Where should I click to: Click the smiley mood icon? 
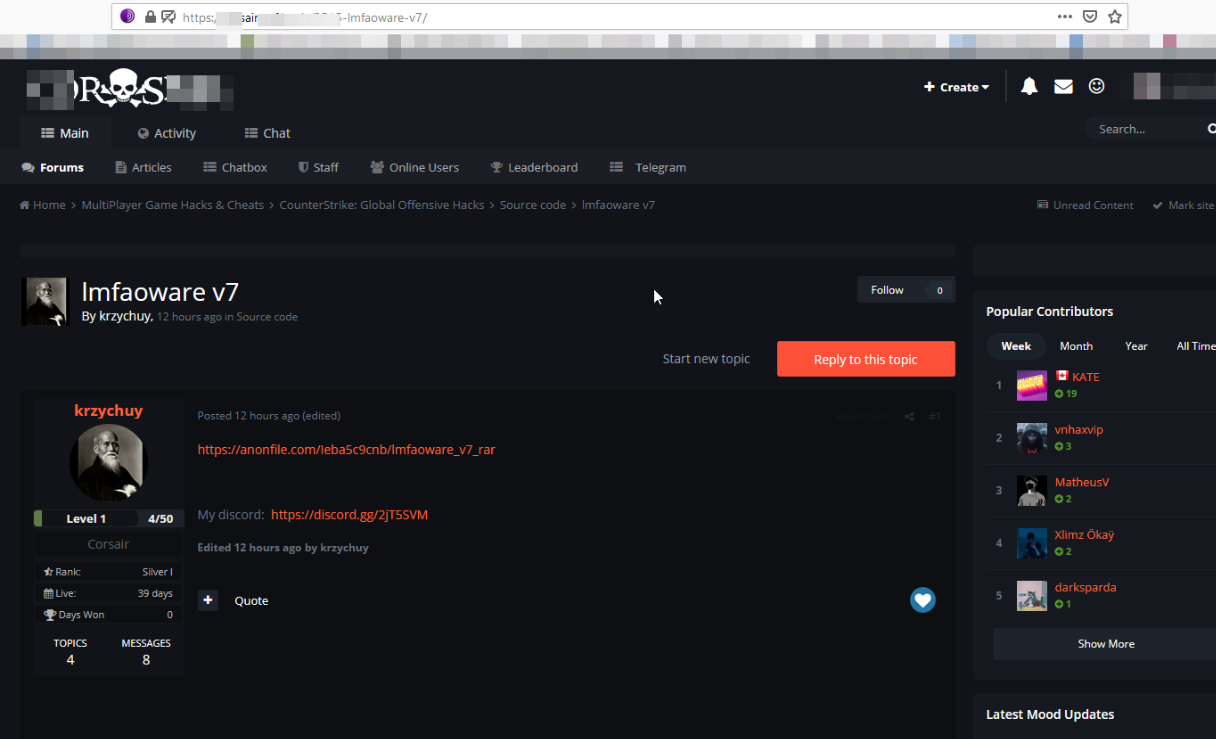[x=1097, y=87]
